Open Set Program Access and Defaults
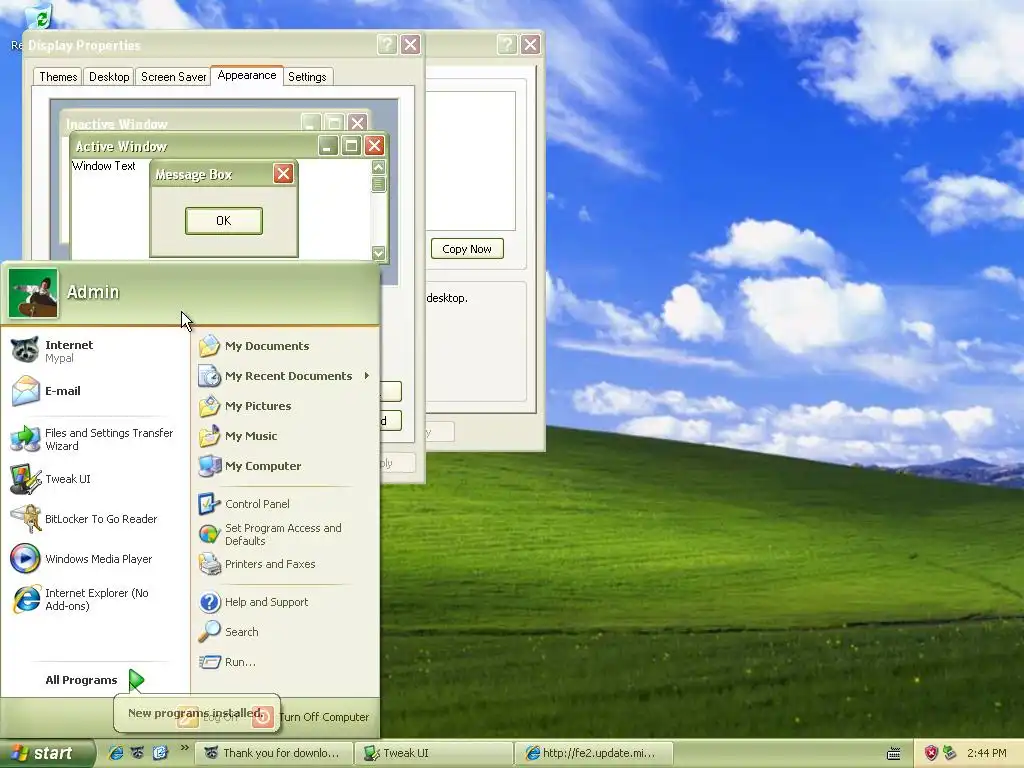 click(x=285, y=534)
